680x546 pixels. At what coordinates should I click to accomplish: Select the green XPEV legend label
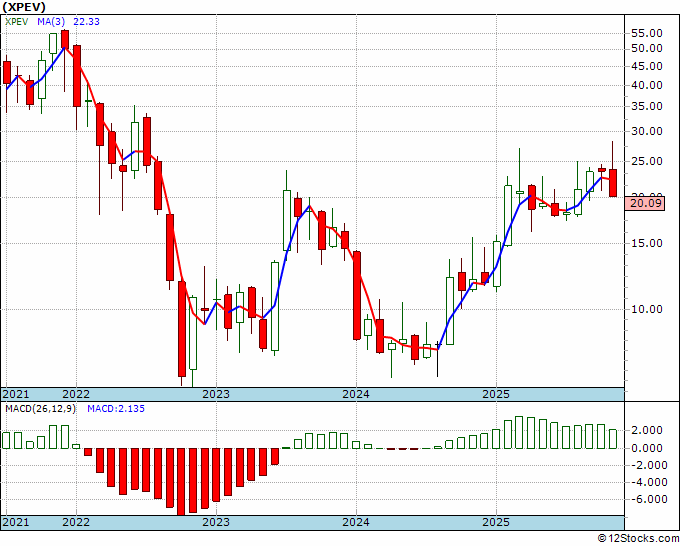click(16, 22)
